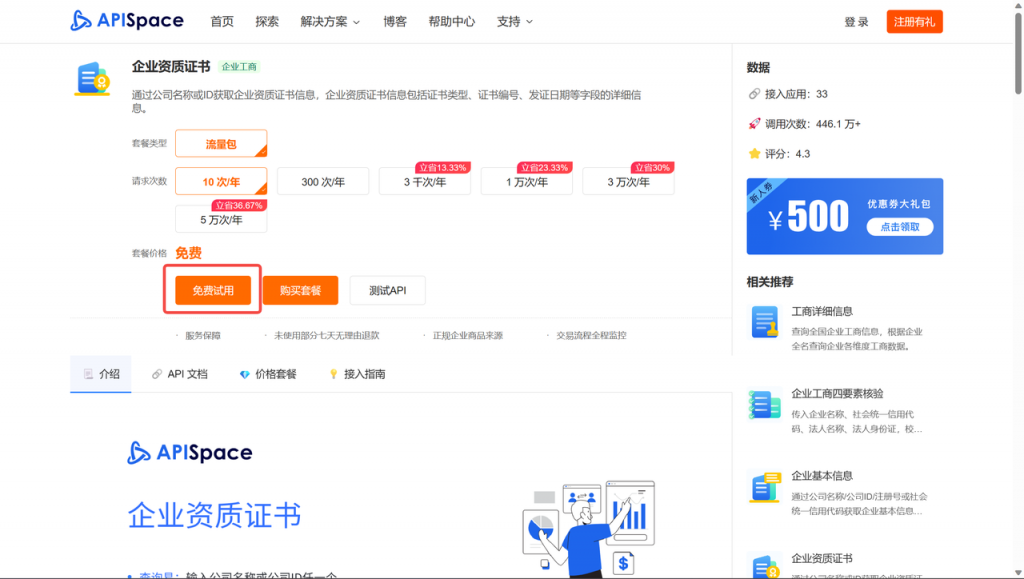Click the APISpace logo in introduction banner

click(x=190, y=452)
